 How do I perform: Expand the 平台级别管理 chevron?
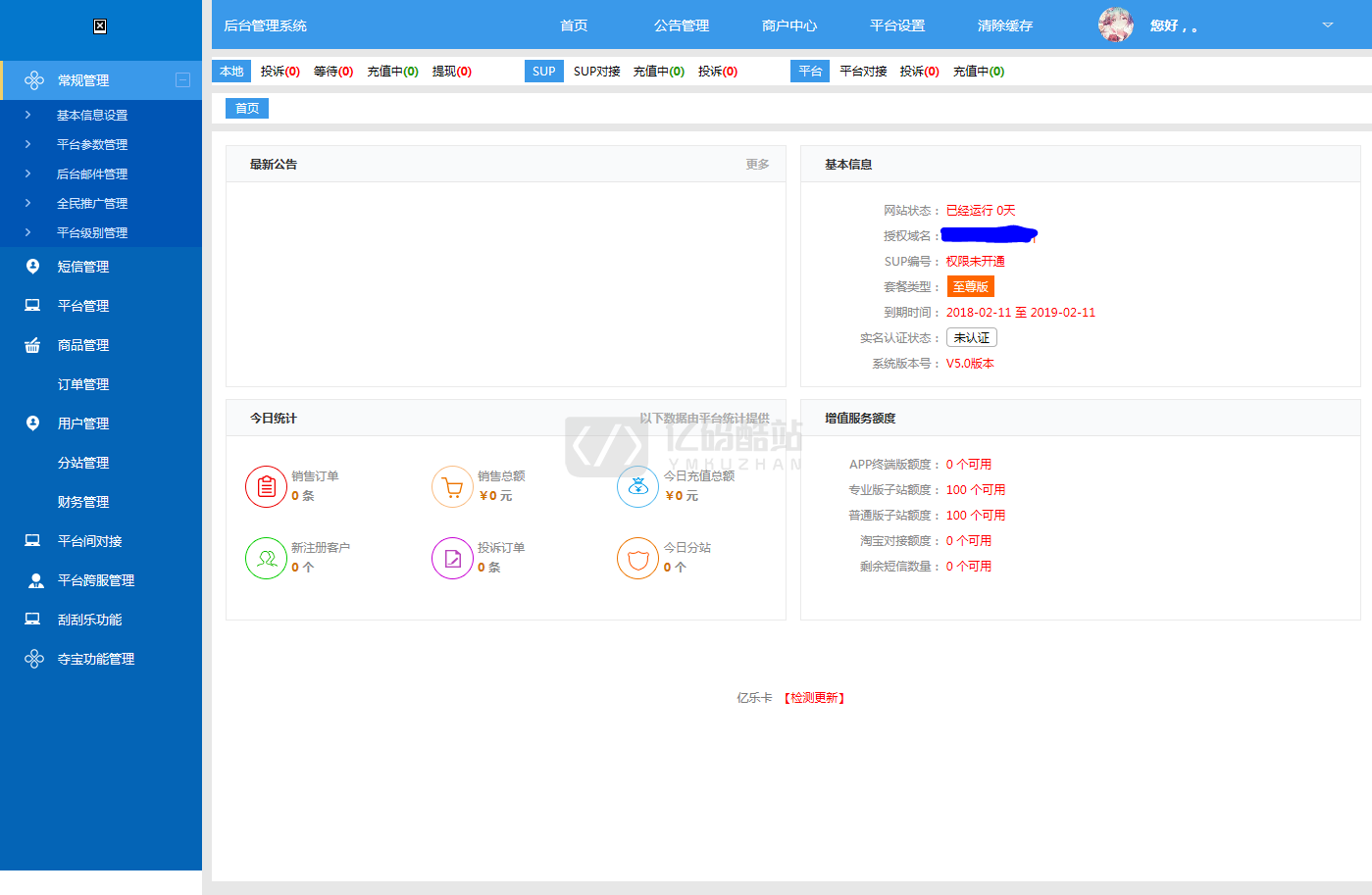(27, 232)
